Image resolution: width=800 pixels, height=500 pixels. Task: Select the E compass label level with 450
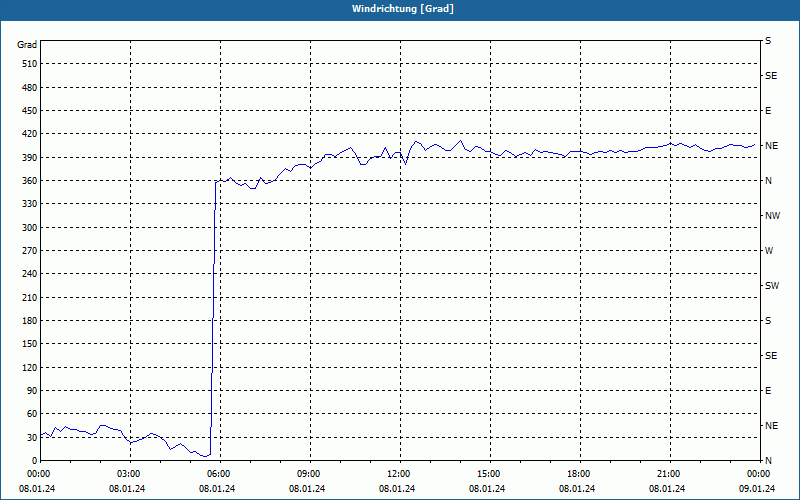[x=768, y=111]
